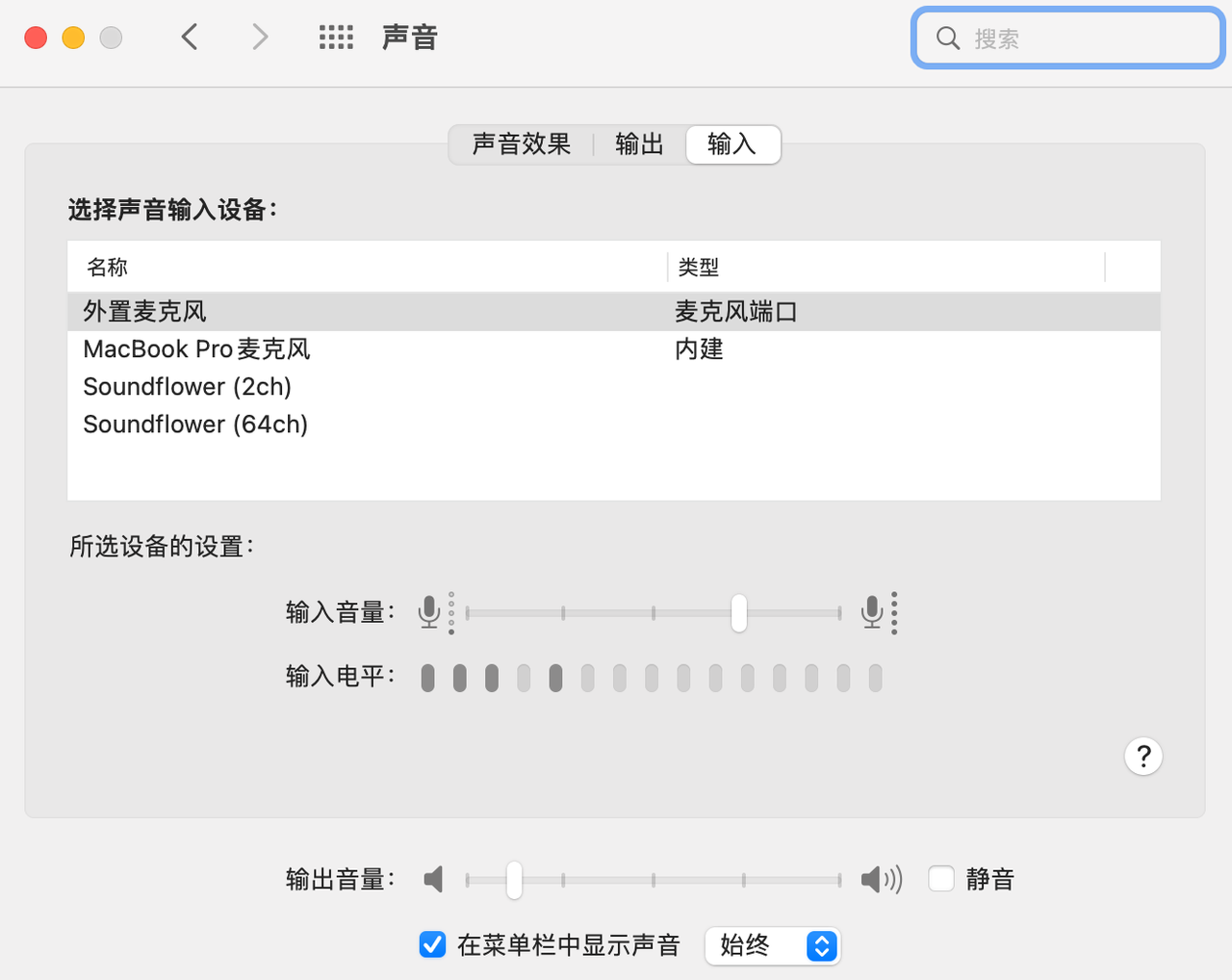Go forward with the right chevron

tap(260, 38)
